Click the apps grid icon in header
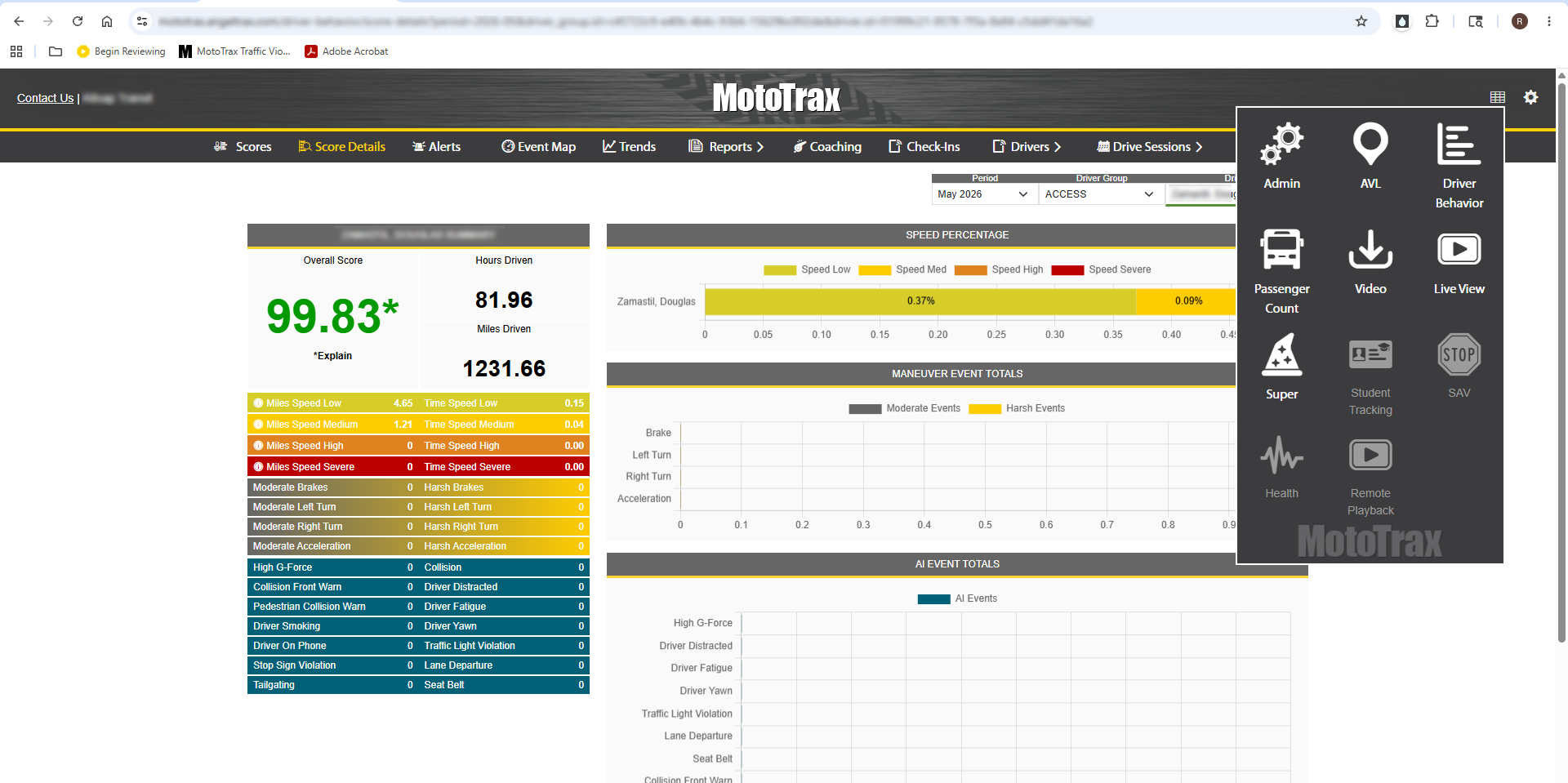The width and height of the screenshot is (1568, 783). 1497,97
